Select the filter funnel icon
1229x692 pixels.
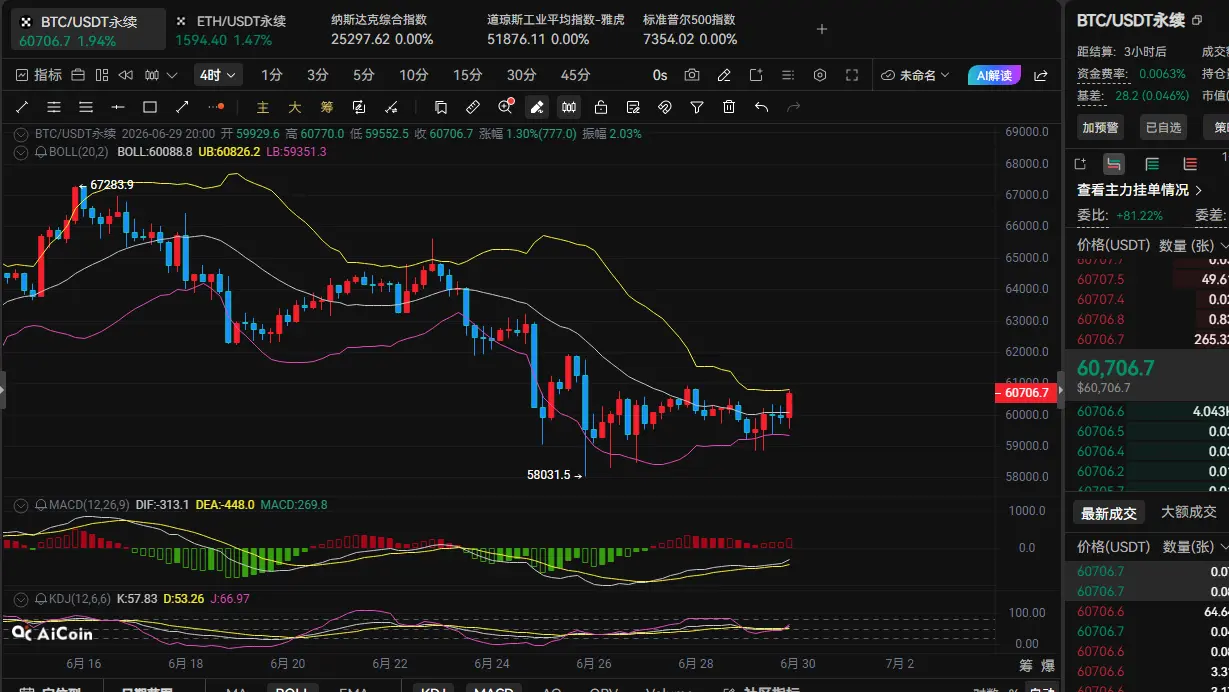click(697, 107)
